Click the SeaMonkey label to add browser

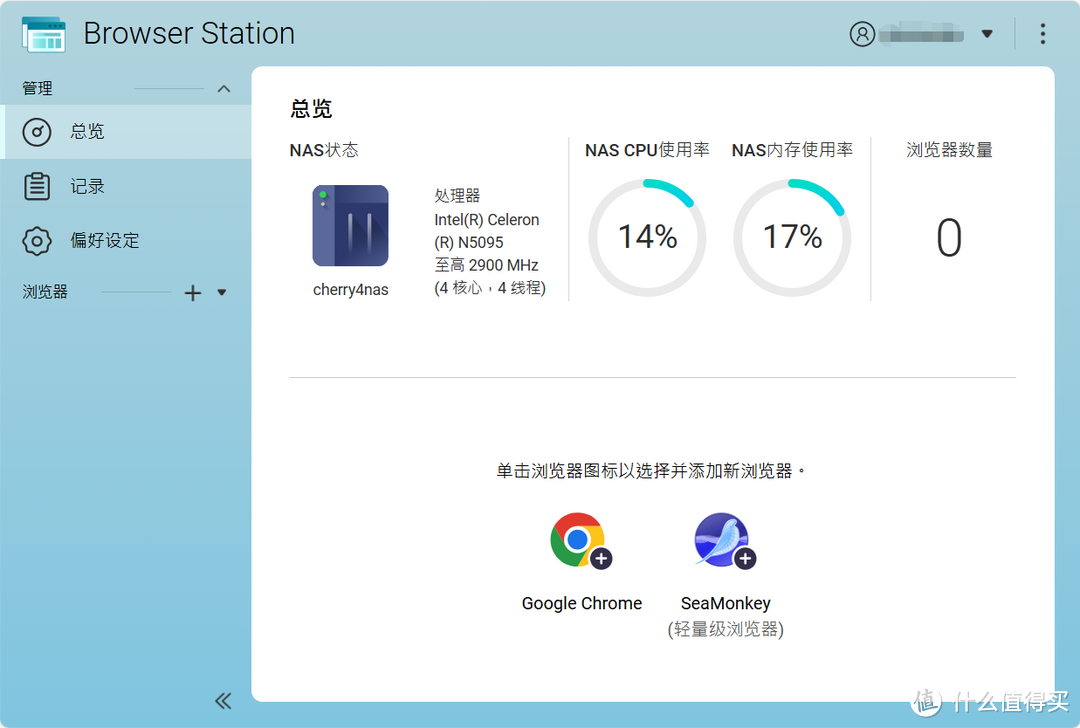tap(725, 603)
